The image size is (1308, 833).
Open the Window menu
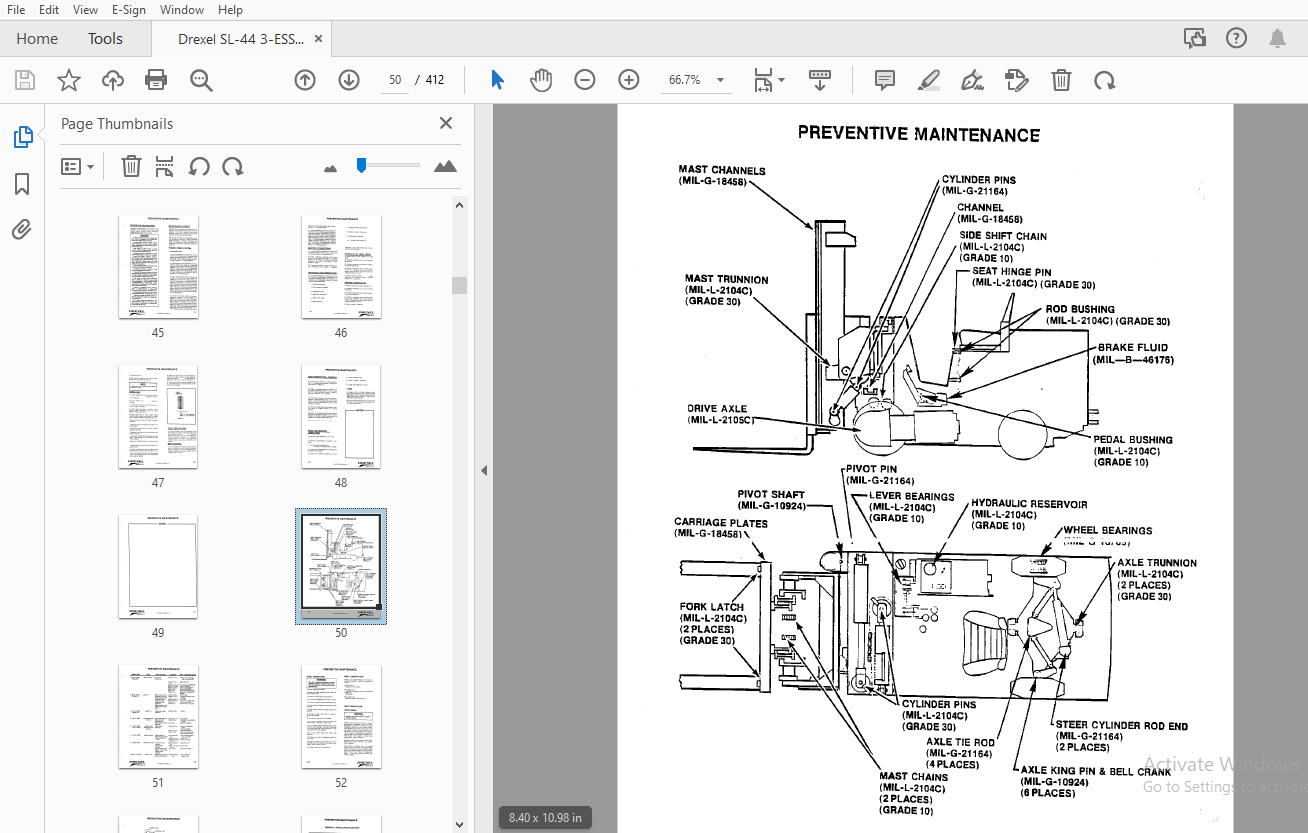point(181,10)
